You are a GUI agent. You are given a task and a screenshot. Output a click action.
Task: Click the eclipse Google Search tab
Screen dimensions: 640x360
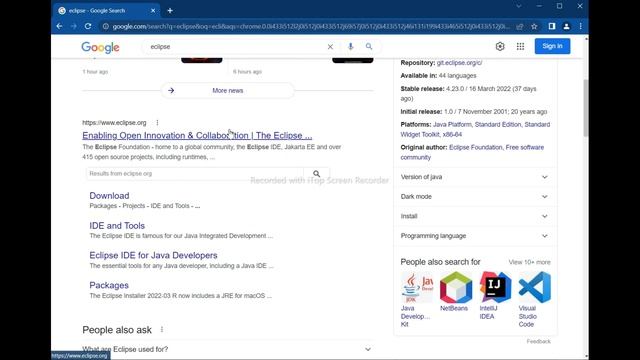point(107,11)
